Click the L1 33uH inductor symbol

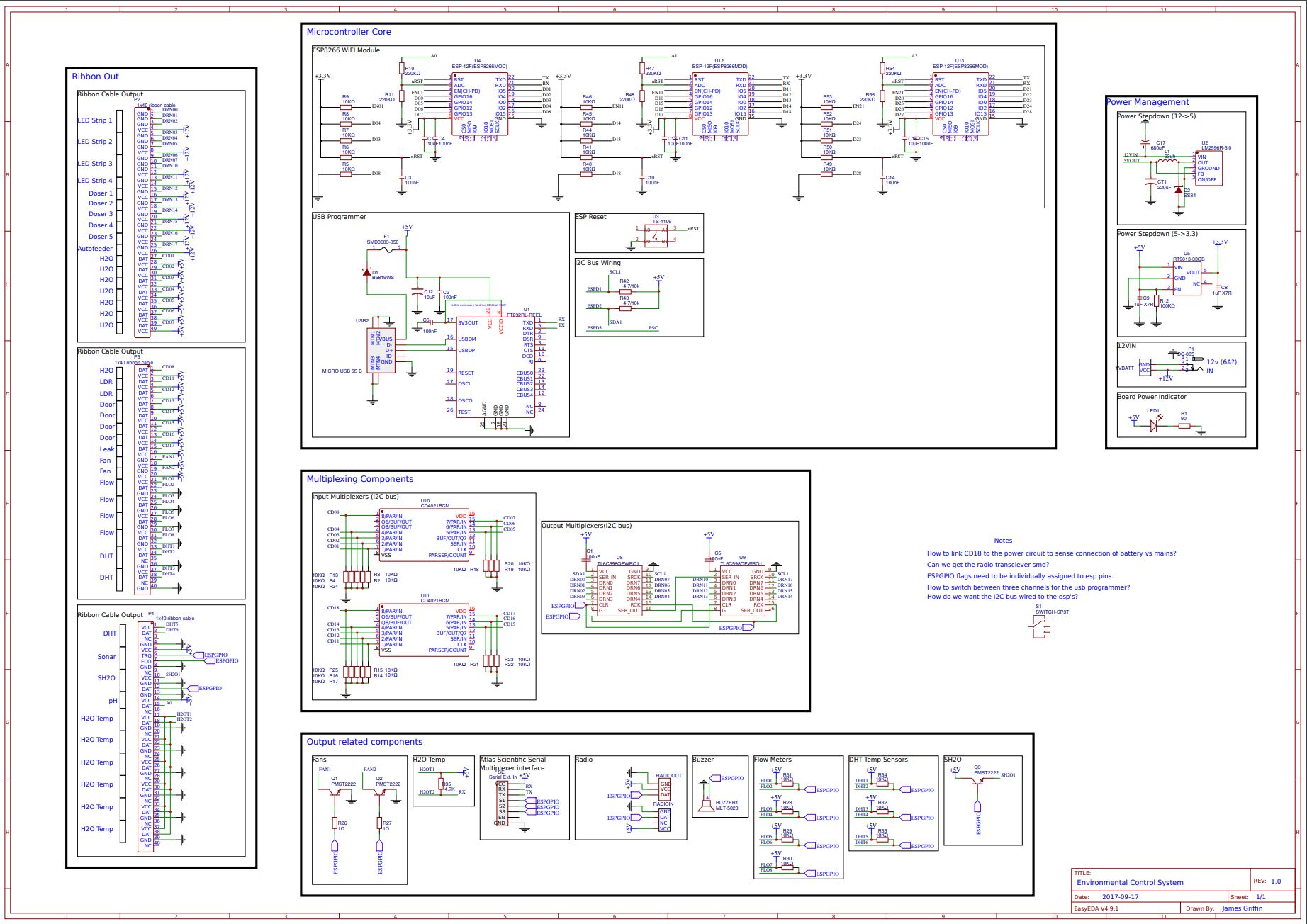pos(1167,162)
